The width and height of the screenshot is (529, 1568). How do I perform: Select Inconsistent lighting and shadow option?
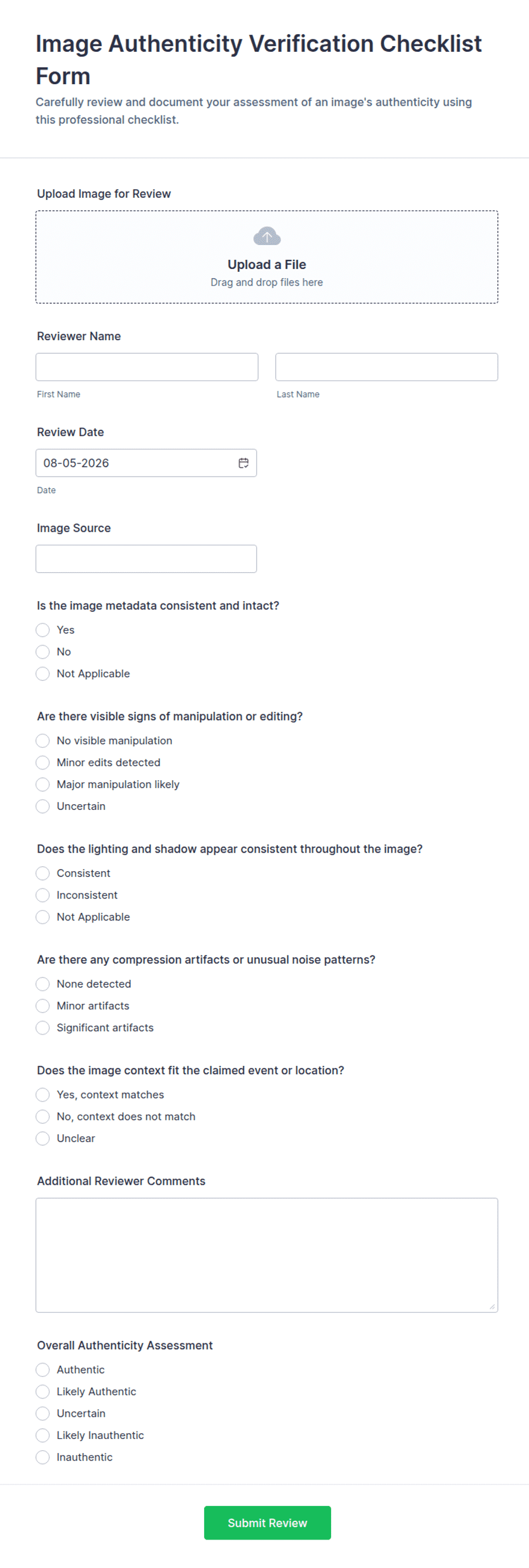point(43,895)
